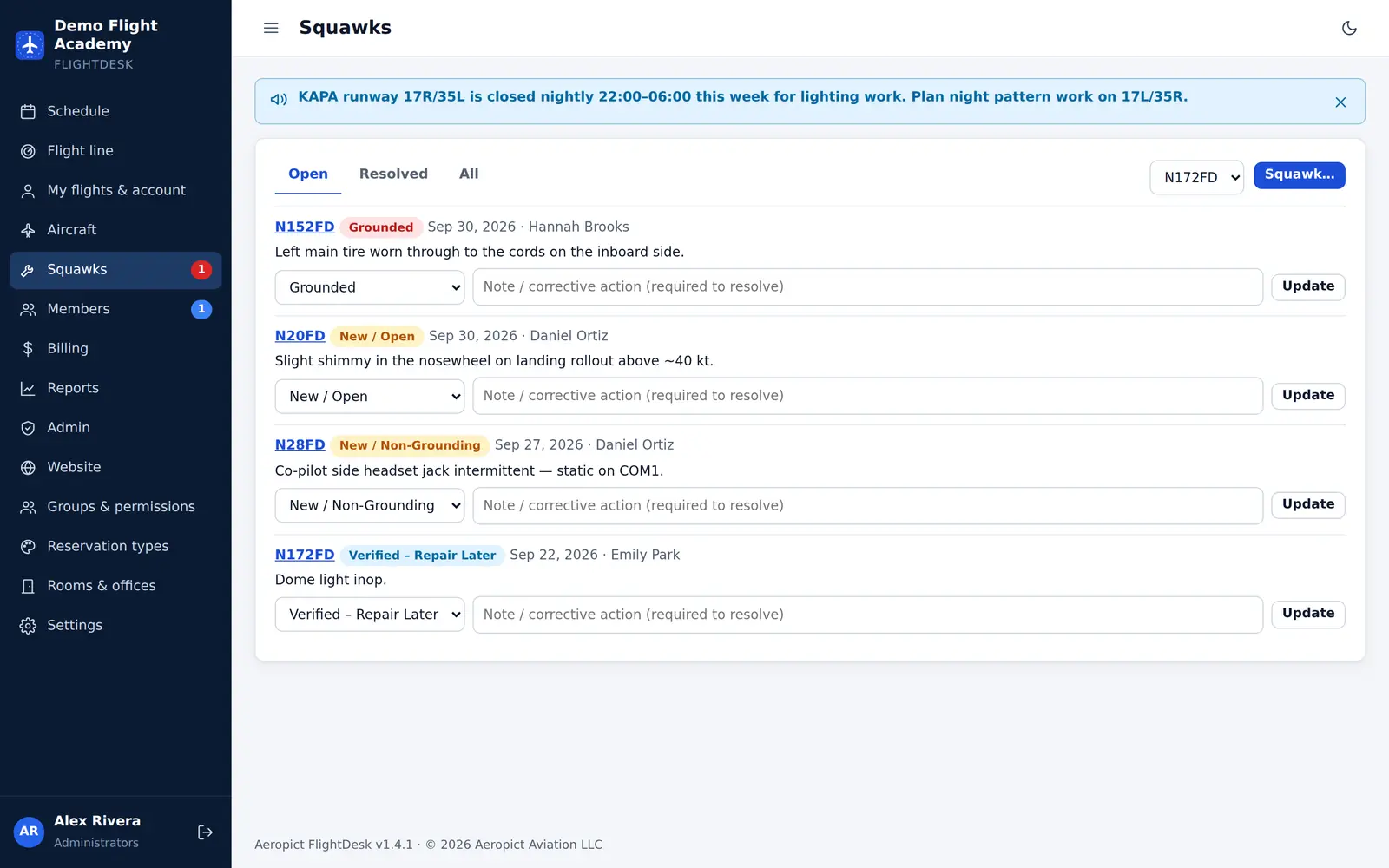
Task: Click the Squawks wrench icon
Action: (28, 270)
